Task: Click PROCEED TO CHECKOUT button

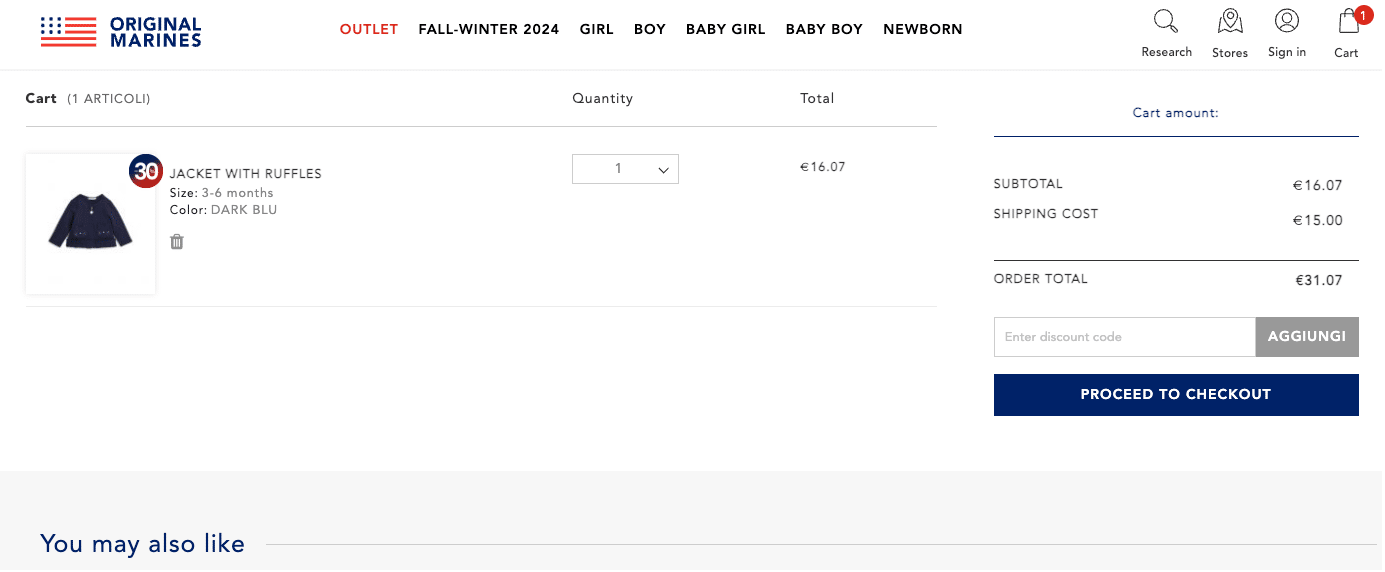Action: click(1175, 394)
